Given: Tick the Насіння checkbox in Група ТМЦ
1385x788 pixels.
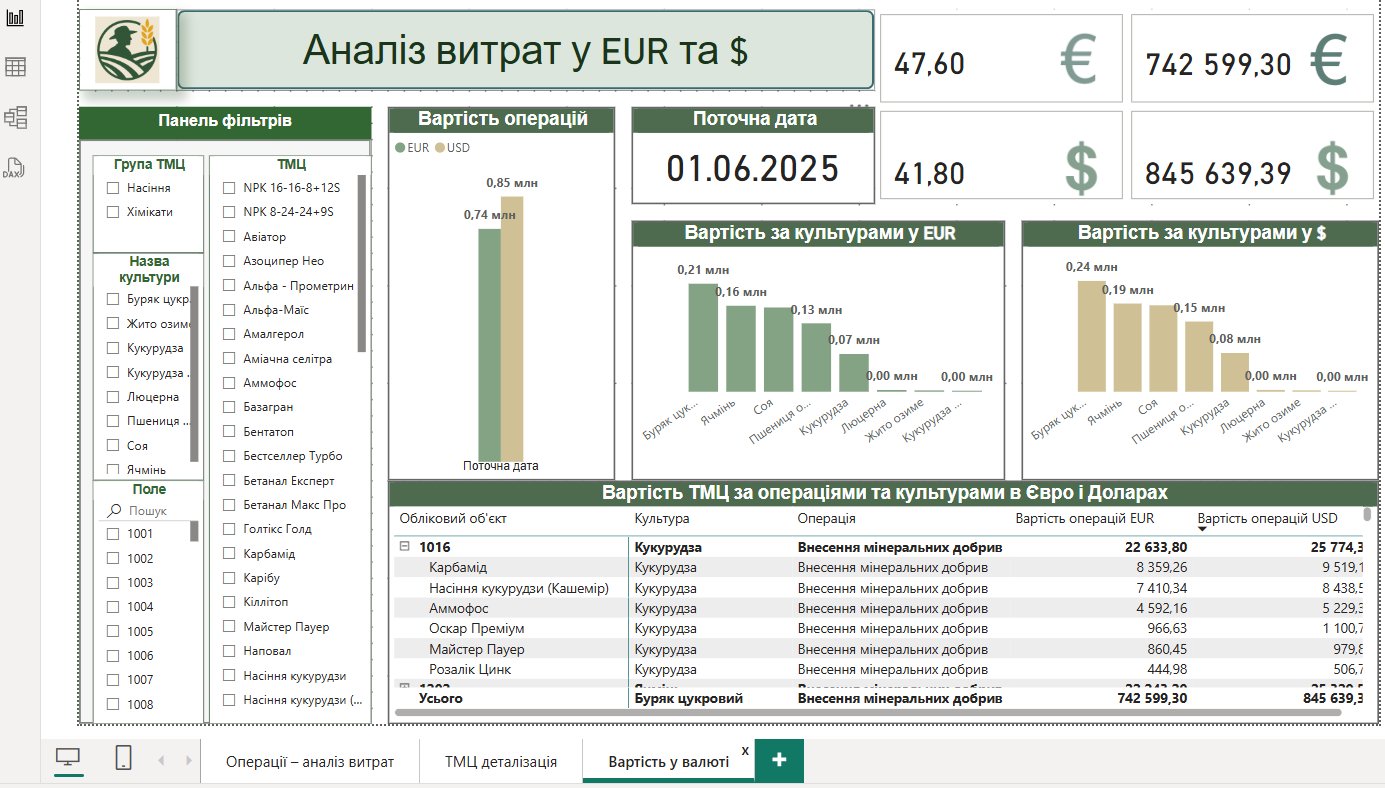Looking at the screenshot, I should coord(113,188).
